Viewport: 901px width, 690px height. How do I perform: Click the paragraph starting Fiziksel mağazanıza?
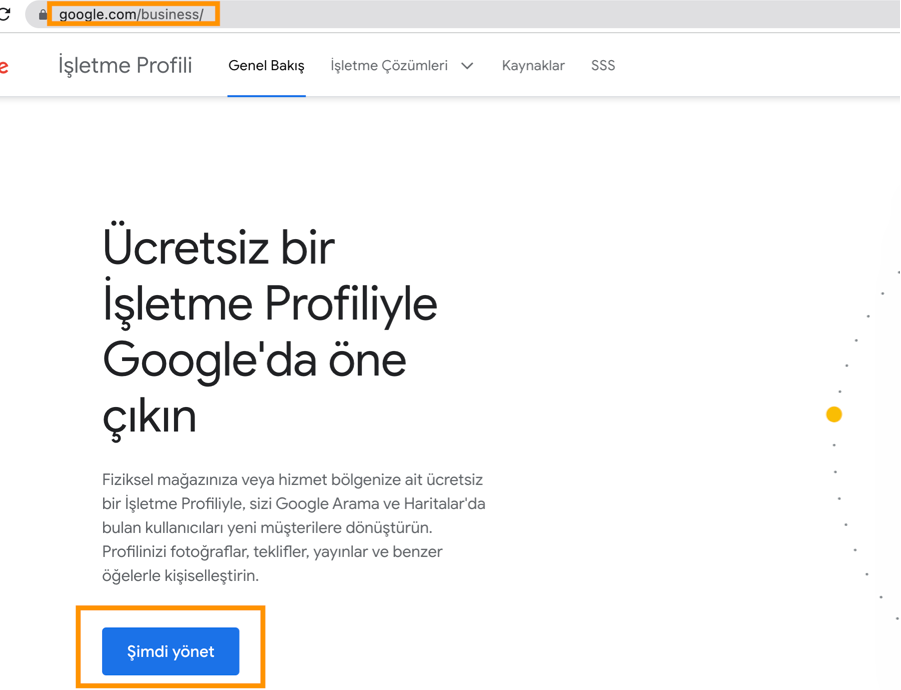(x=294, y=527)
